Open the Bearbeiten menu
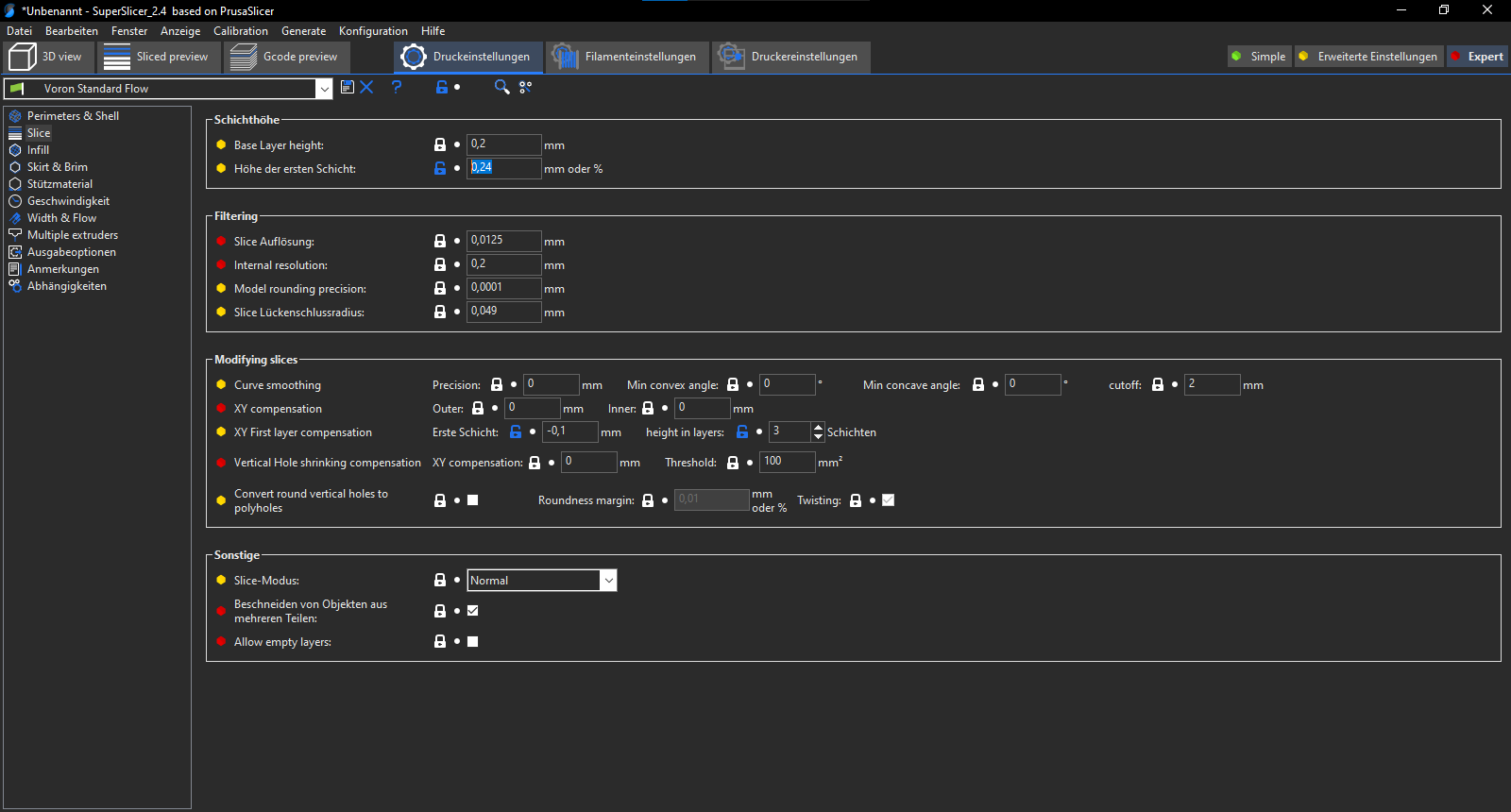 72,30
